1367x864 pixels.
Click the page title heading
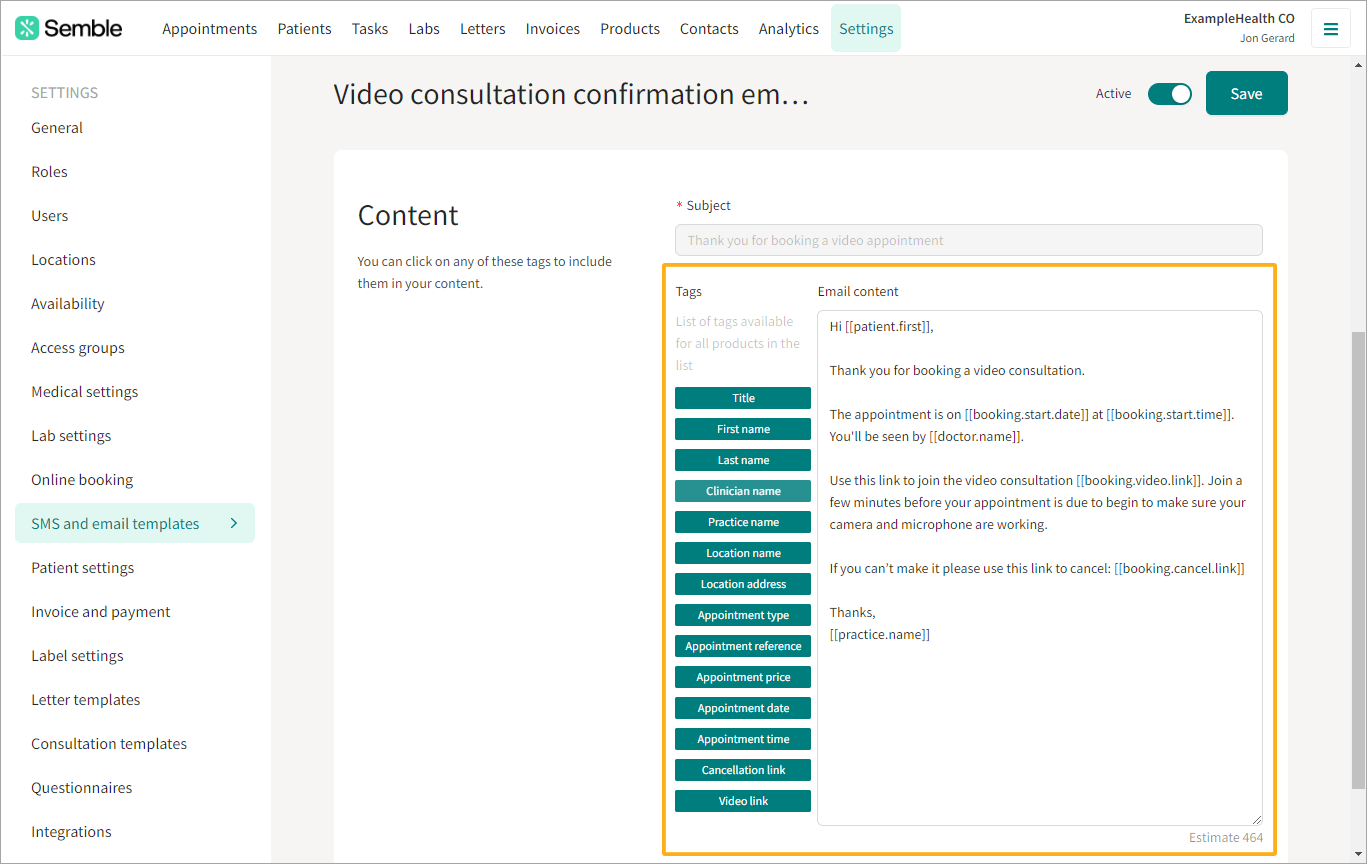tap(571, 94)
